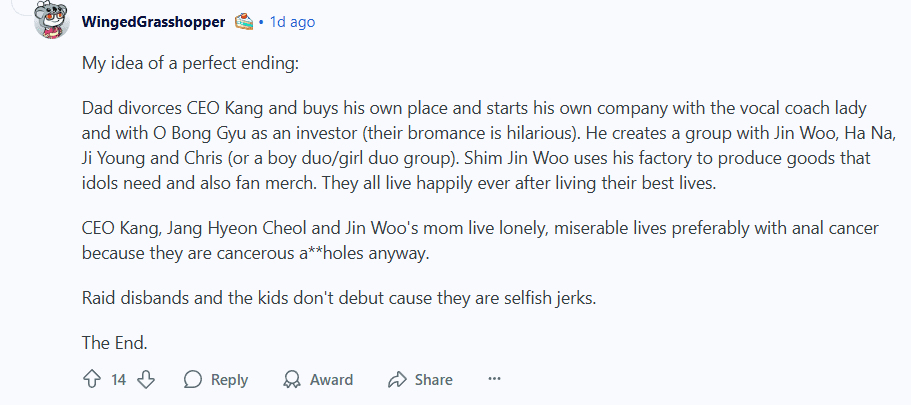Visit the WingedGrasshopper user profile link

[x=153, y=21]
